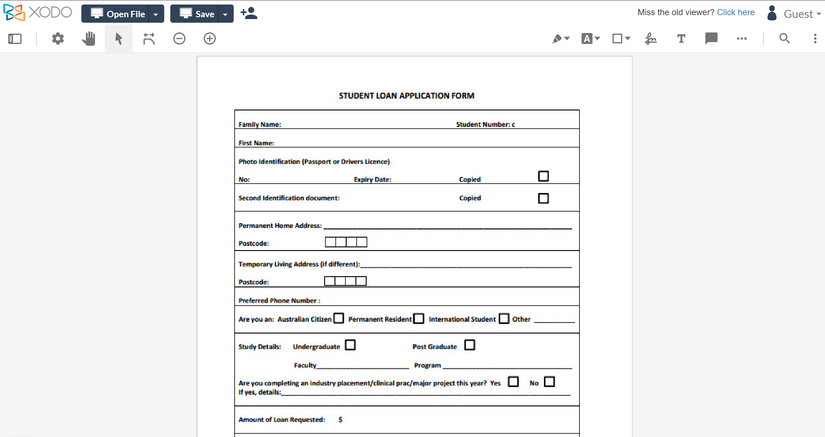The image size is (825, 437).
Task: Check the Australian Citizen checkbox
Action: pos(339,318)
